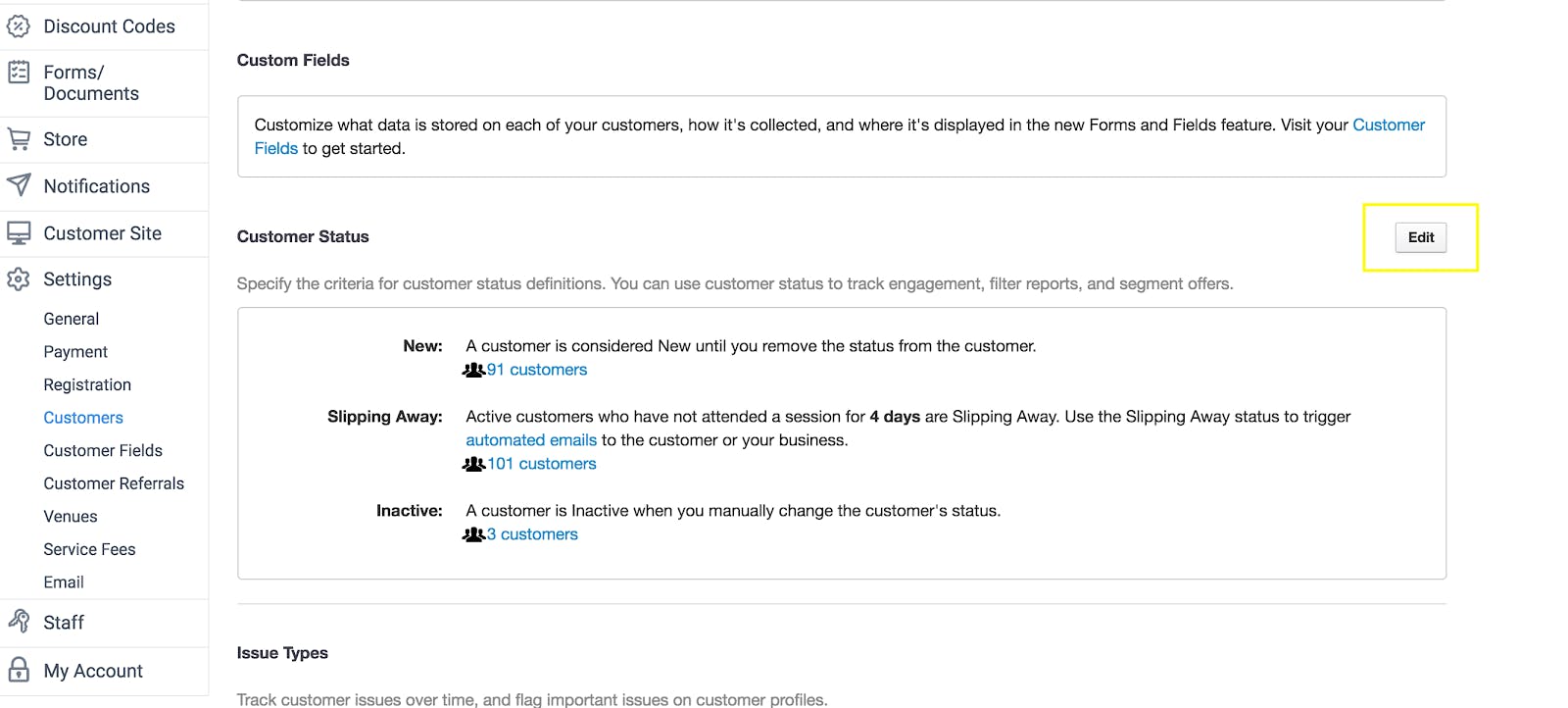Open Service Fees settings submenu
1568x708 pixels.
coord(89,549)
